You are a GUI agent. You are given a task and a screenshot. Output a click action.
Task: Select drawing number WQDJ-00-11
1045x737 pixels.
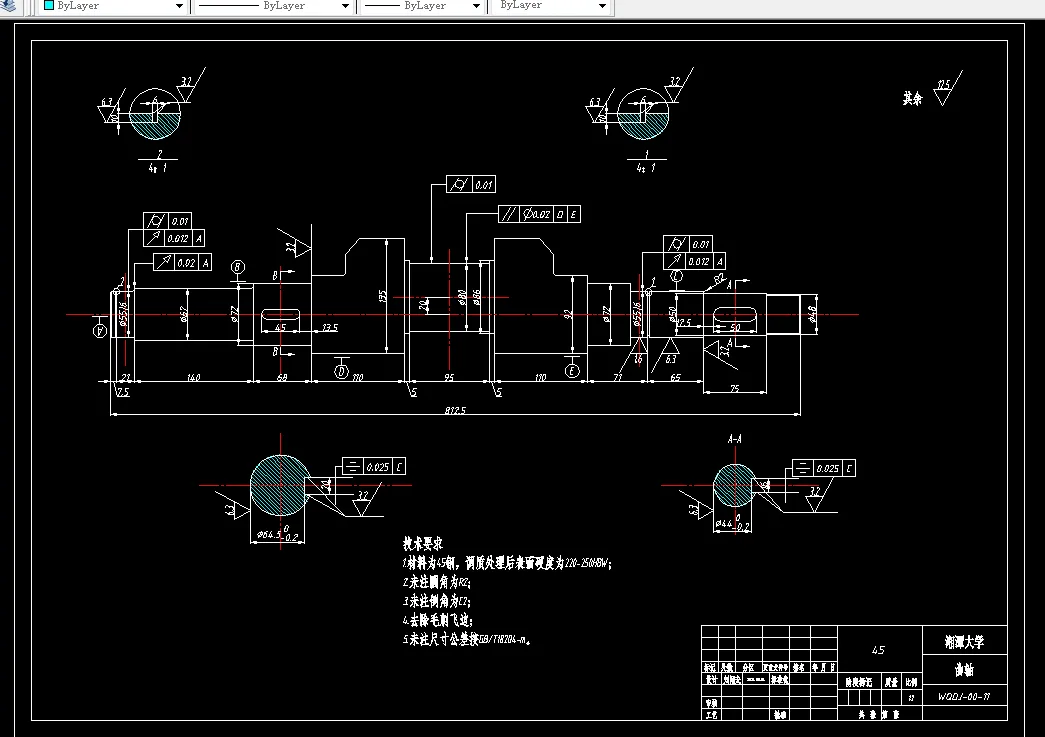[964, 696]
